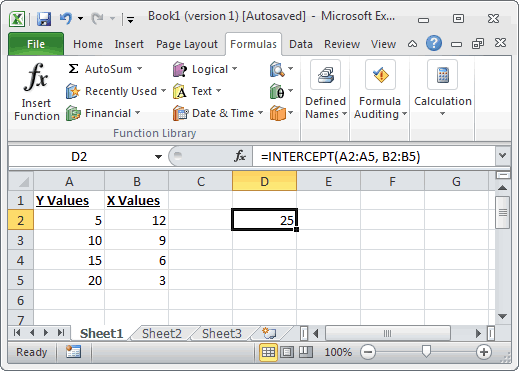Expand the Logical dropdown arrow
The height and width of the screenshot is (371, 519).
(235, 69)
